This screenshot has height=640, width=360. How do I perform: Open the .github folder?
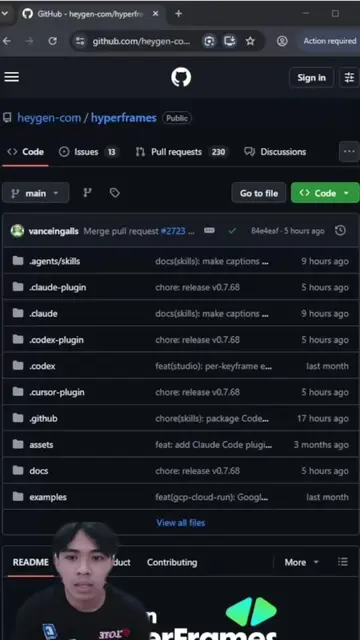tap(43, 418)
